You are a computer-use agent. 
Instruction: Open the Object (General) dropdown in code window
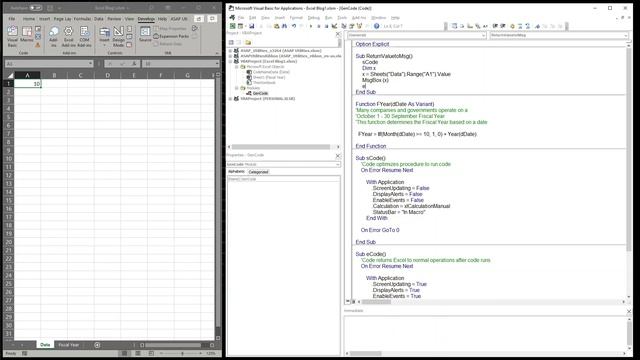coord(483,36)
